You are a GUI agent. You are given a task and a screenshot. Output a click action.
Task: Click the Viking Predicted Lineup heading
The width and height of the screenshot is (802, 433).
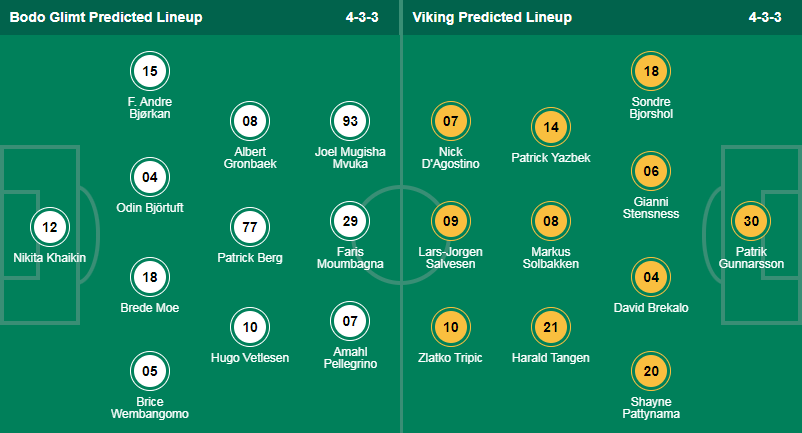[492, 17]
